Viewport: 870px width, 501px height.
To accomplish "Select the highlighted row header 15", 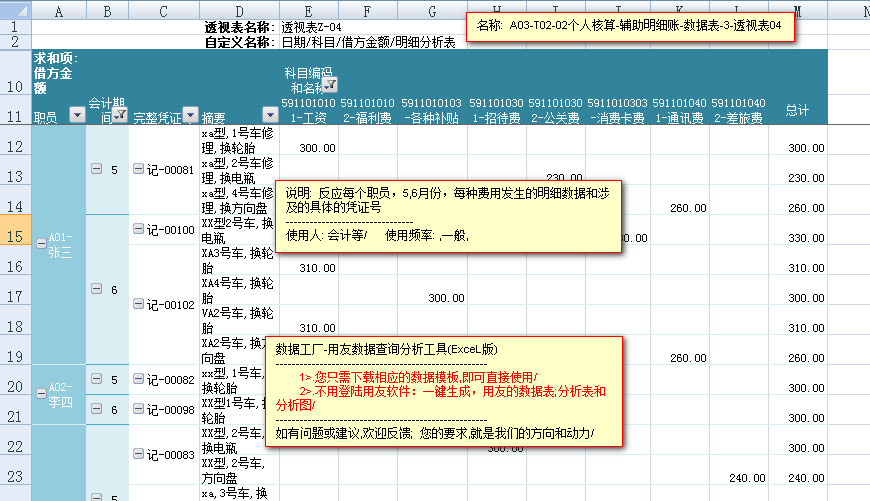I will (15, 236).
